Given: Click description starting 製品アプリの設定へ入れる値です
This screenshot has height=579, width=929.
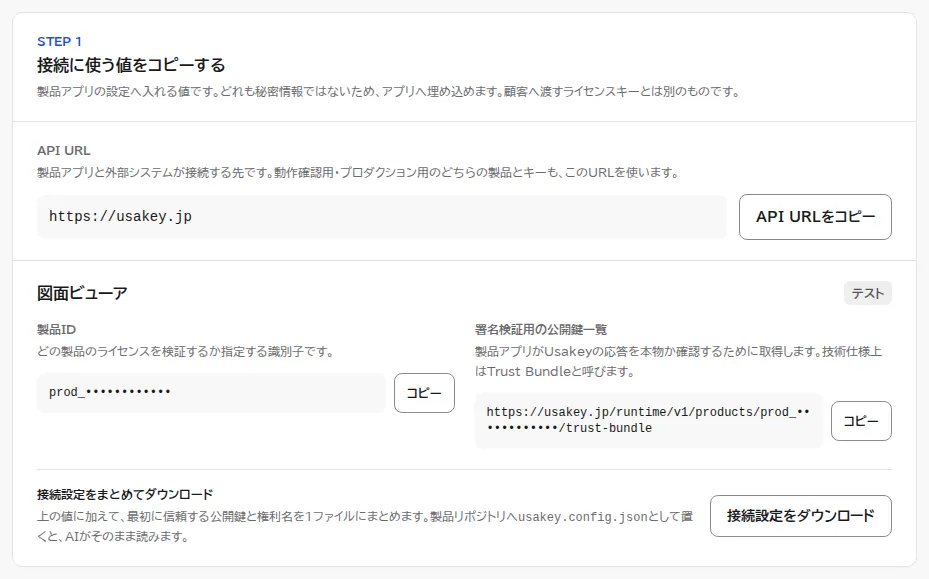Looking at the screenshot, I should coord(389,92).
